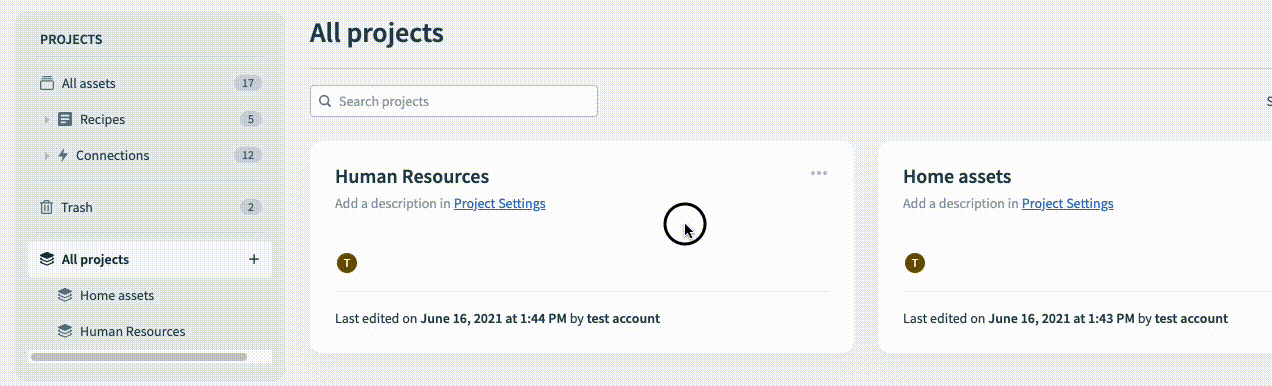1272x386 pixels.
Task: Open Project Settings link in Human Resources card
Action: pos(500,203)
